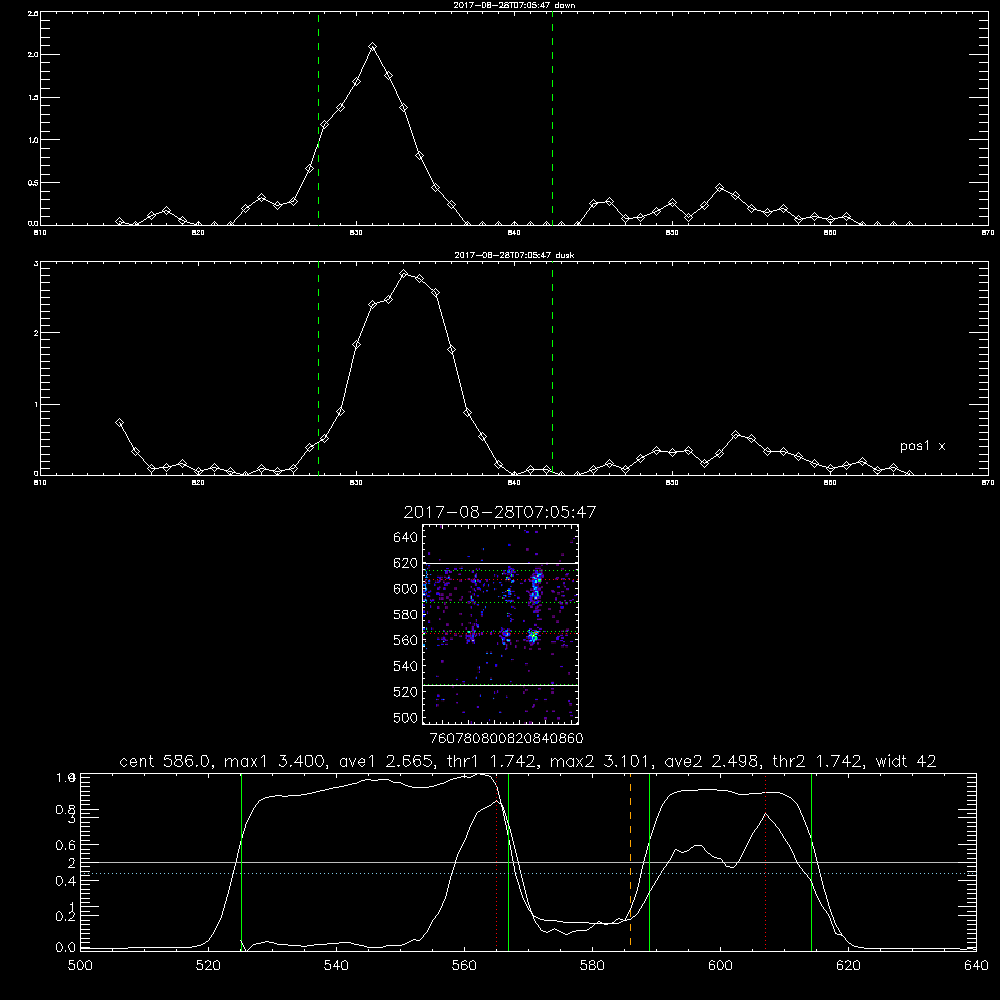The image size is (1000, 1000).
Task: Click the '580' x-axis label of the bottom plot
Action: tap(592, 966)
